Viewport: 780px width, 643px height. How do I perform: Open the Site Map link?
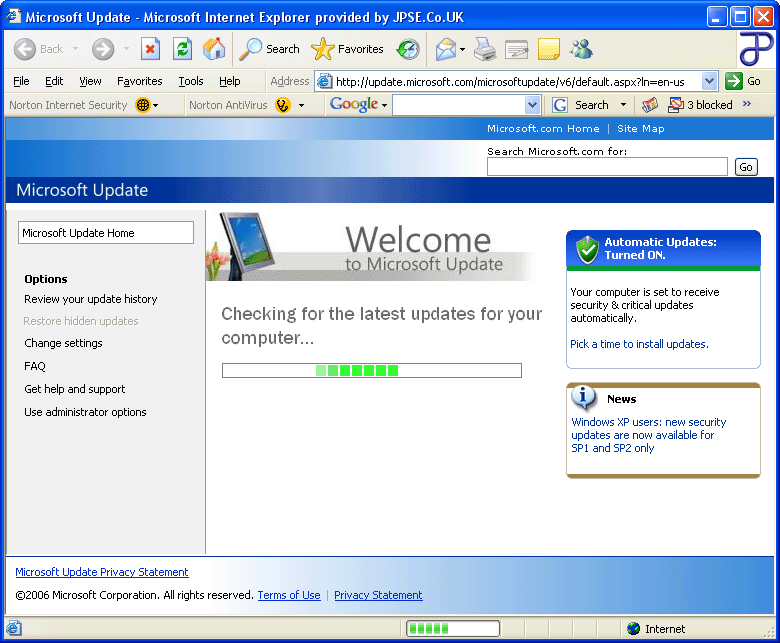tap(640, 128)
